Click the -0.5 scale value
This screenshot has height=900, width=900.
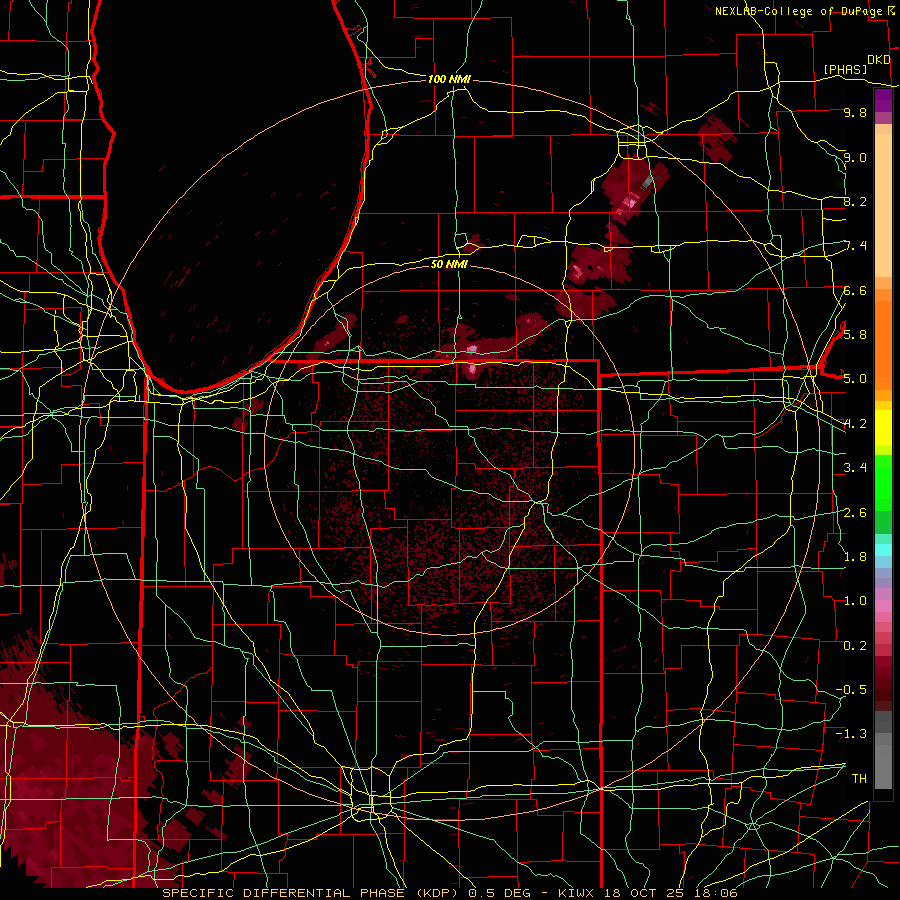pyautogui.click(x=851, y=689)
